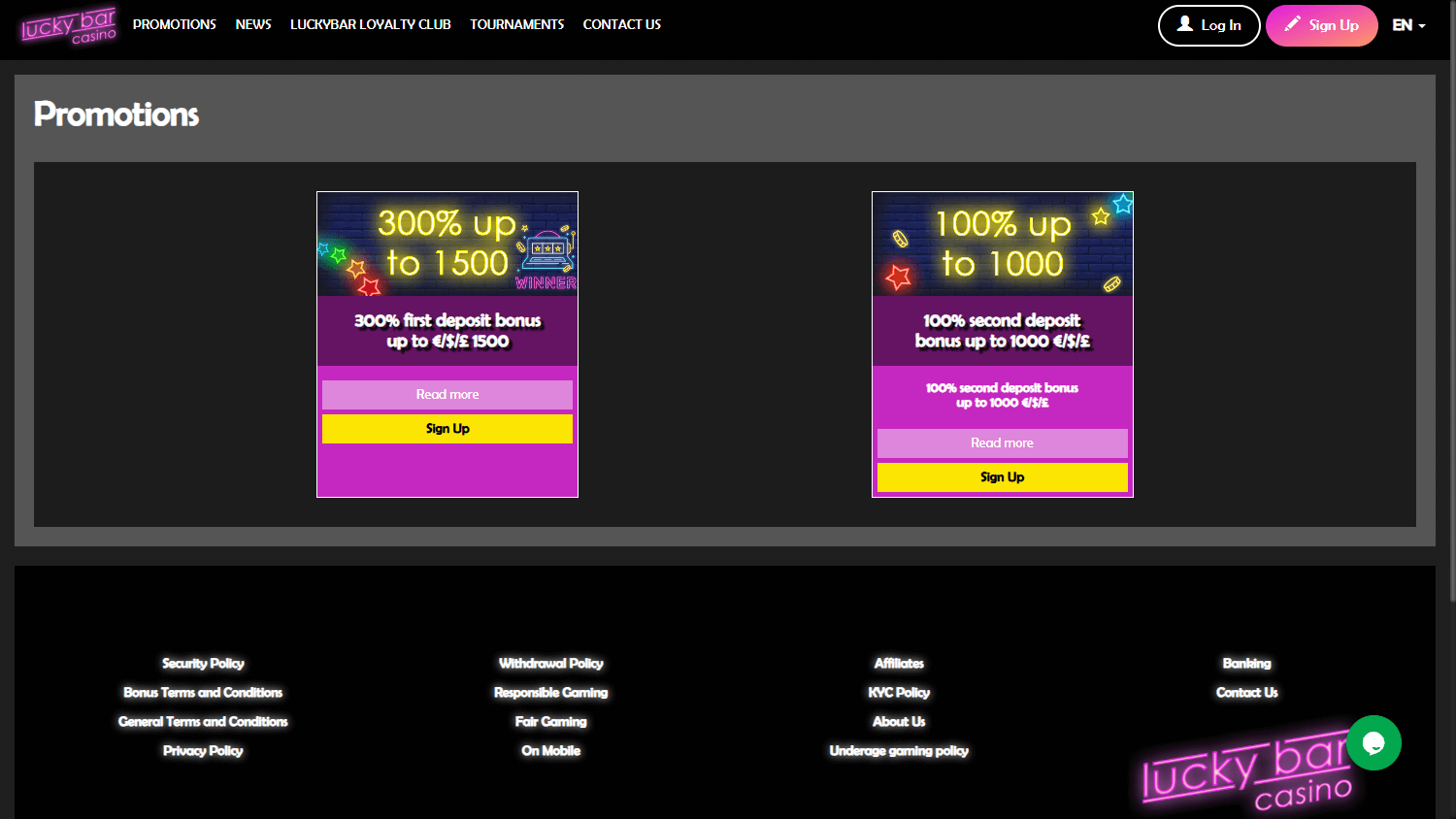1456x819 pixels.
Task: Click the person icon in Log In button
Action: 1185,25
